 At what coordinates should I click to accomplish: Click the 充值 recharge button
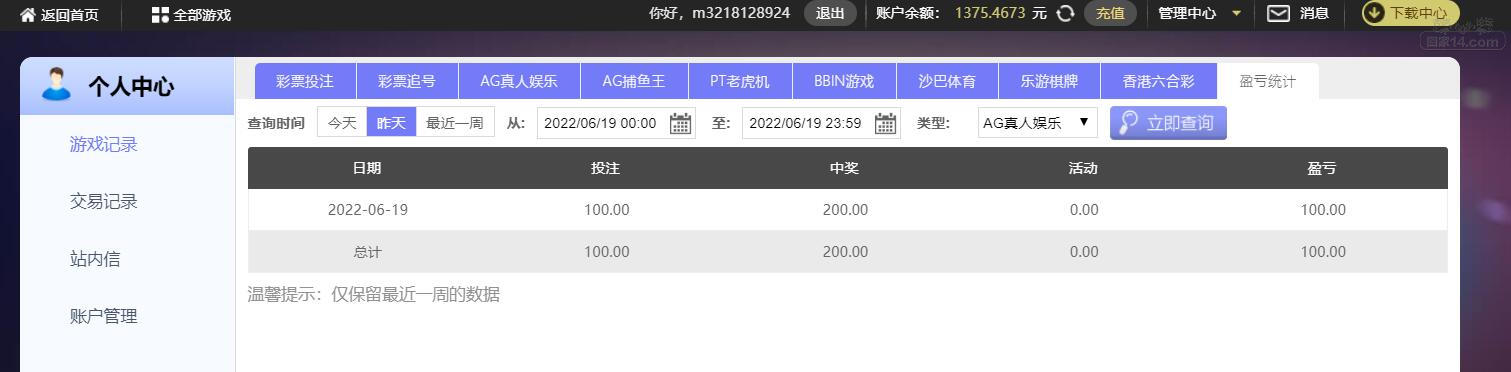1110,13
